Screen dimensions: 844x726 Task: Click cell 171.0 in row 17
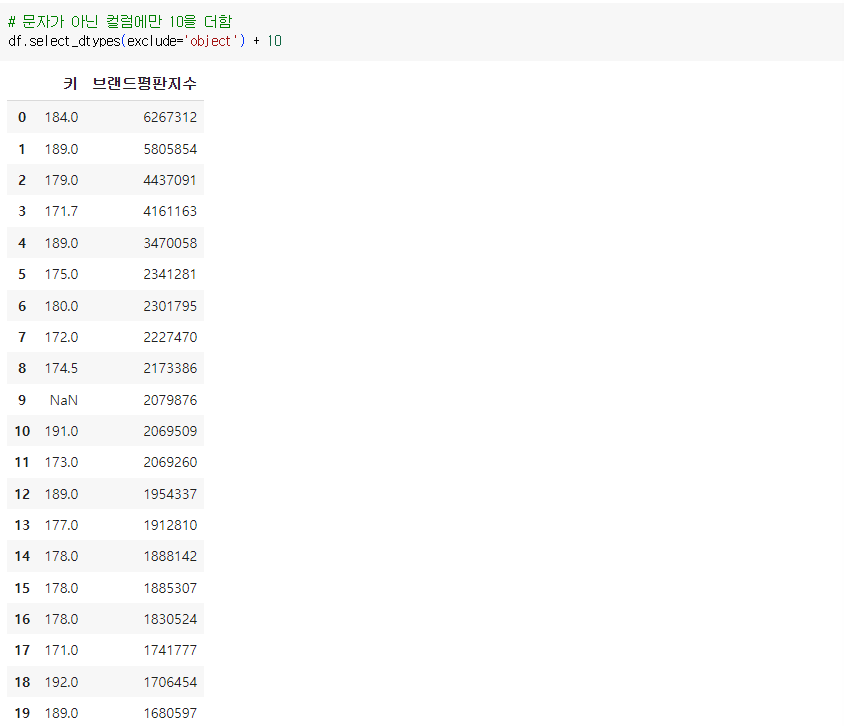click(x=61, y=651)
